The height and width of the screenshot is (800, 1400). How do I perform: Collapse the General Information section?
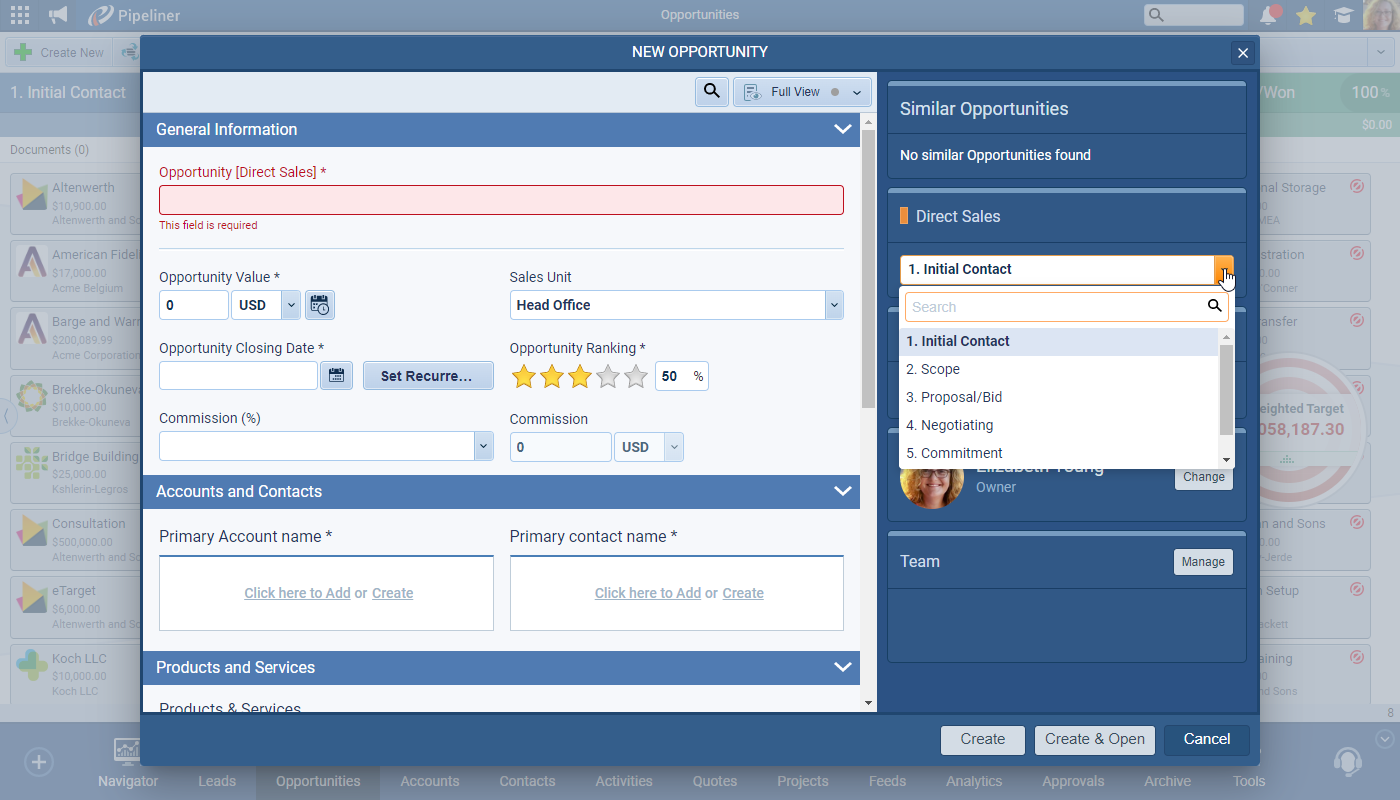[x=842, y=130]
